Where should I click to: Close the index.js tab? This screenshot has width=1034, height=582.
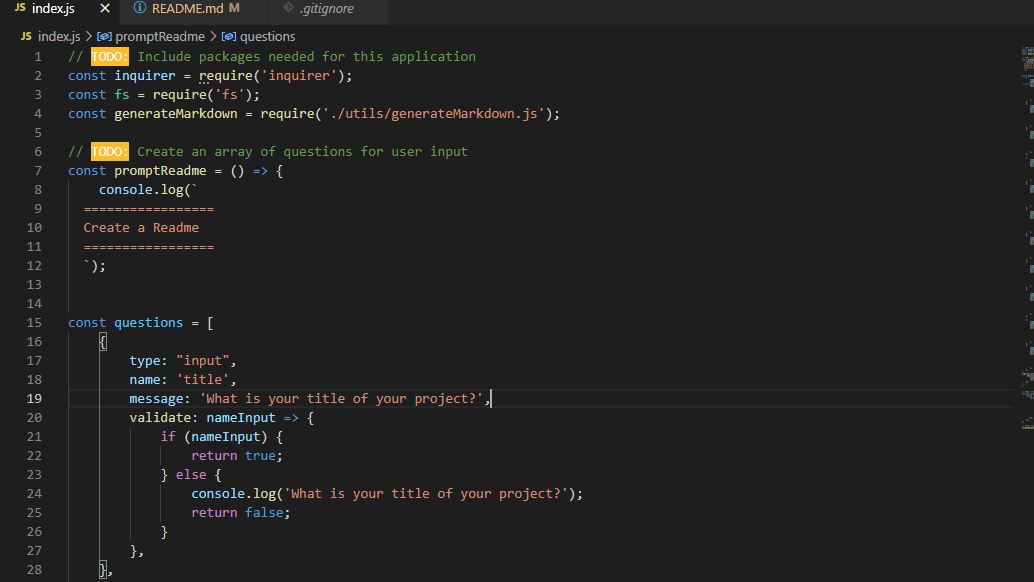(104, 9)
